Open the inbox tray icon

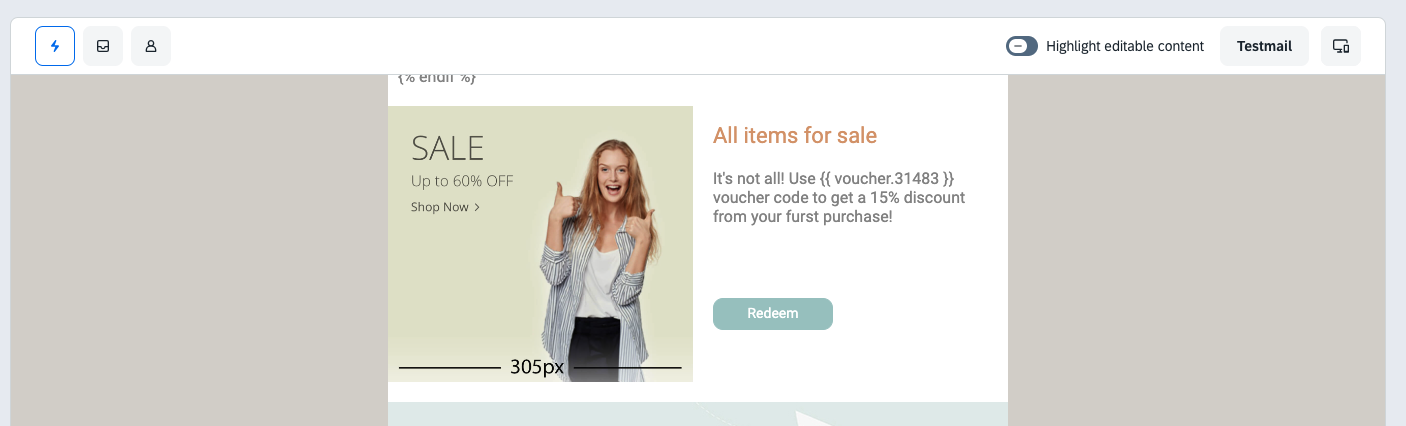(103, 46)
